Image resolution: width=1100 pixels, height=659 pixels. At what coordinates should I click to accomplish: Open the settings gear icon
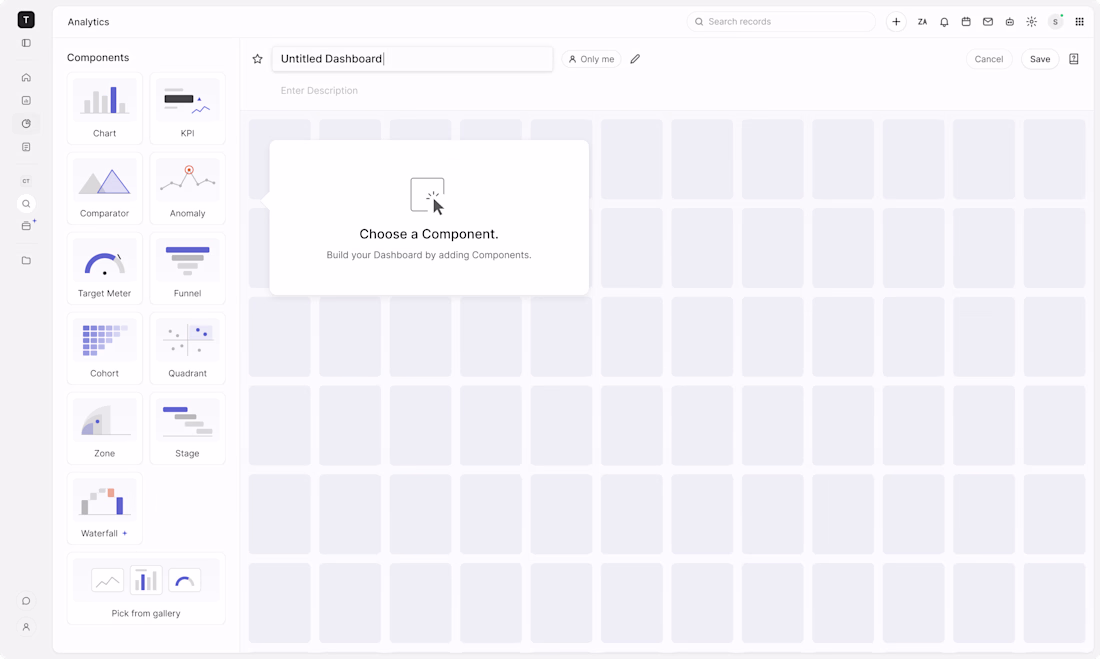click(1031, 22)
